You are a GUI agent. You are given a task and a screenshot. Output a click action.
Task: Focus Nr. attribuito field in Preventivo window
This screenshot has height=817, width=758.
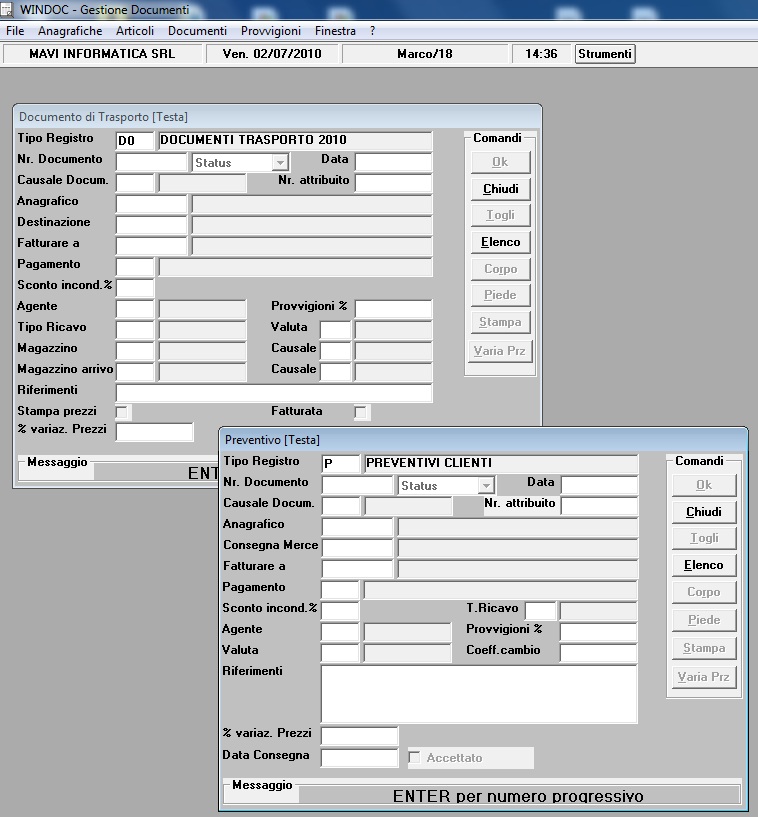point(599,506)
